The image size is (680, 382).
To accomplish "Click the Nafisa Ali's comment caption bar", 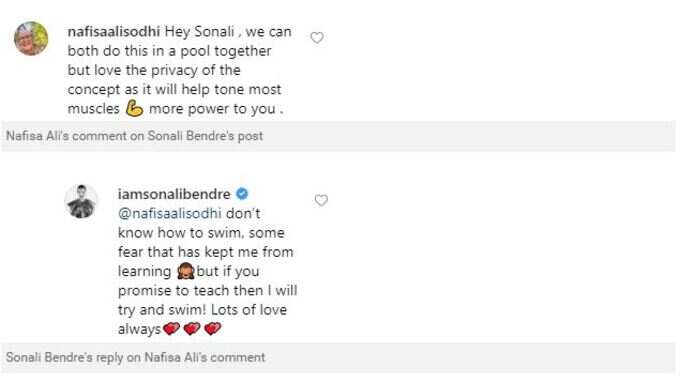I will (338, 136).
